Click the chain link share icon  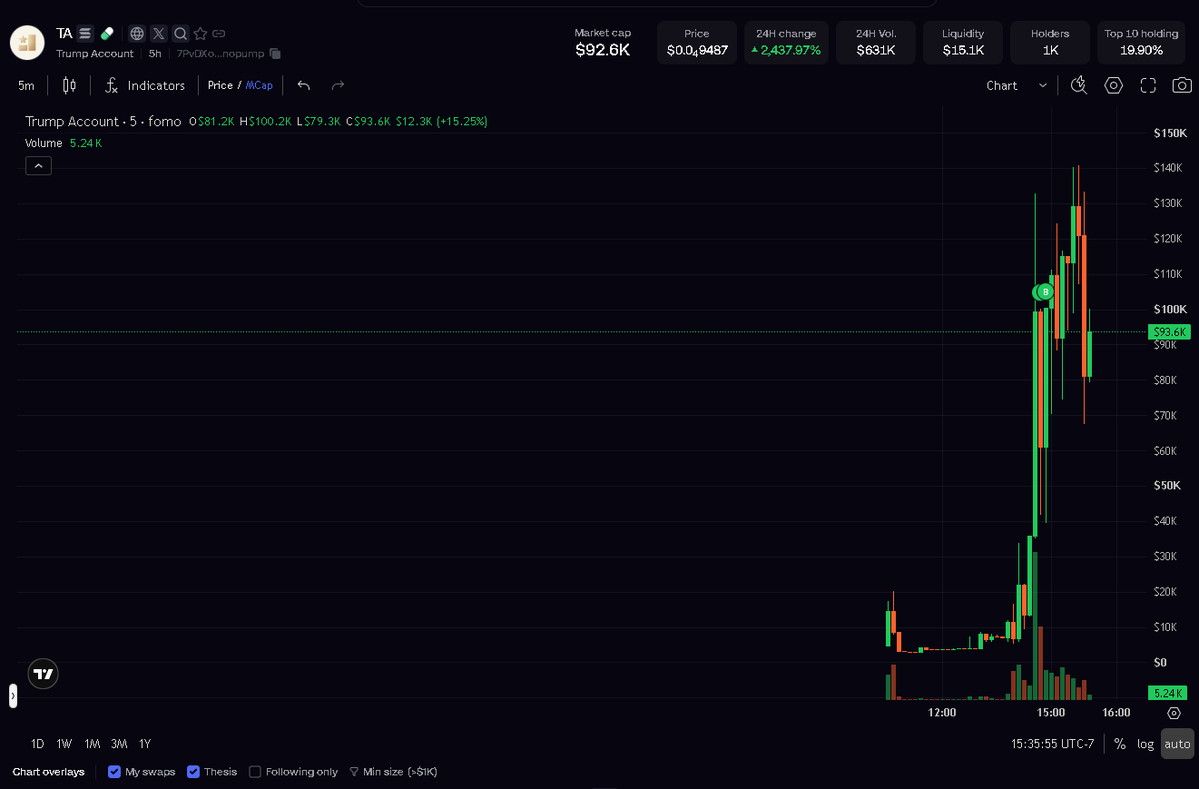[x=219, y=34]
